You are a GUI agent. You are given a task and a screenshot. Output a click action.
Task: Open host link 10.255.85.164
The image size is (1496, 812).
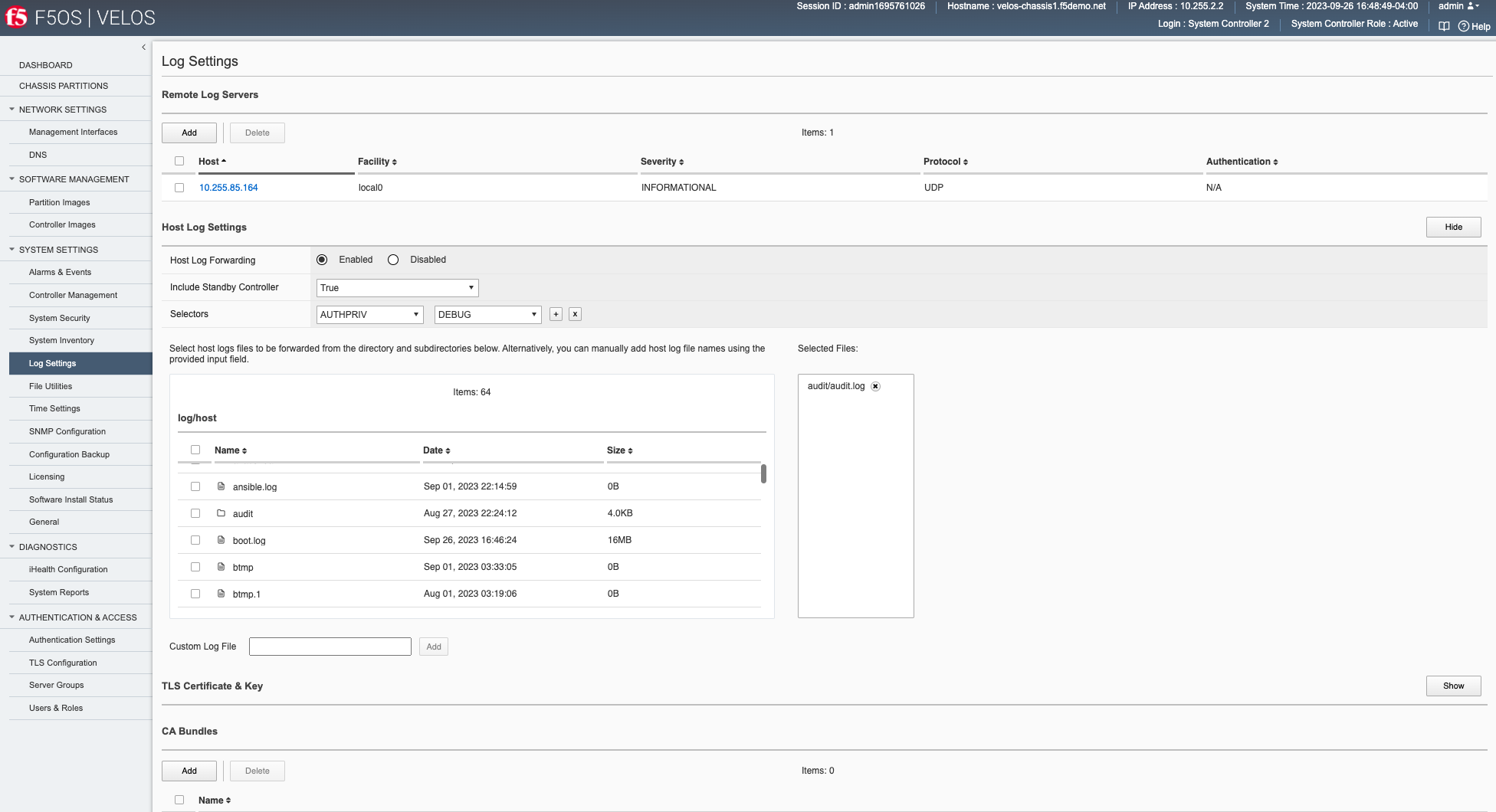coord(228,188)
